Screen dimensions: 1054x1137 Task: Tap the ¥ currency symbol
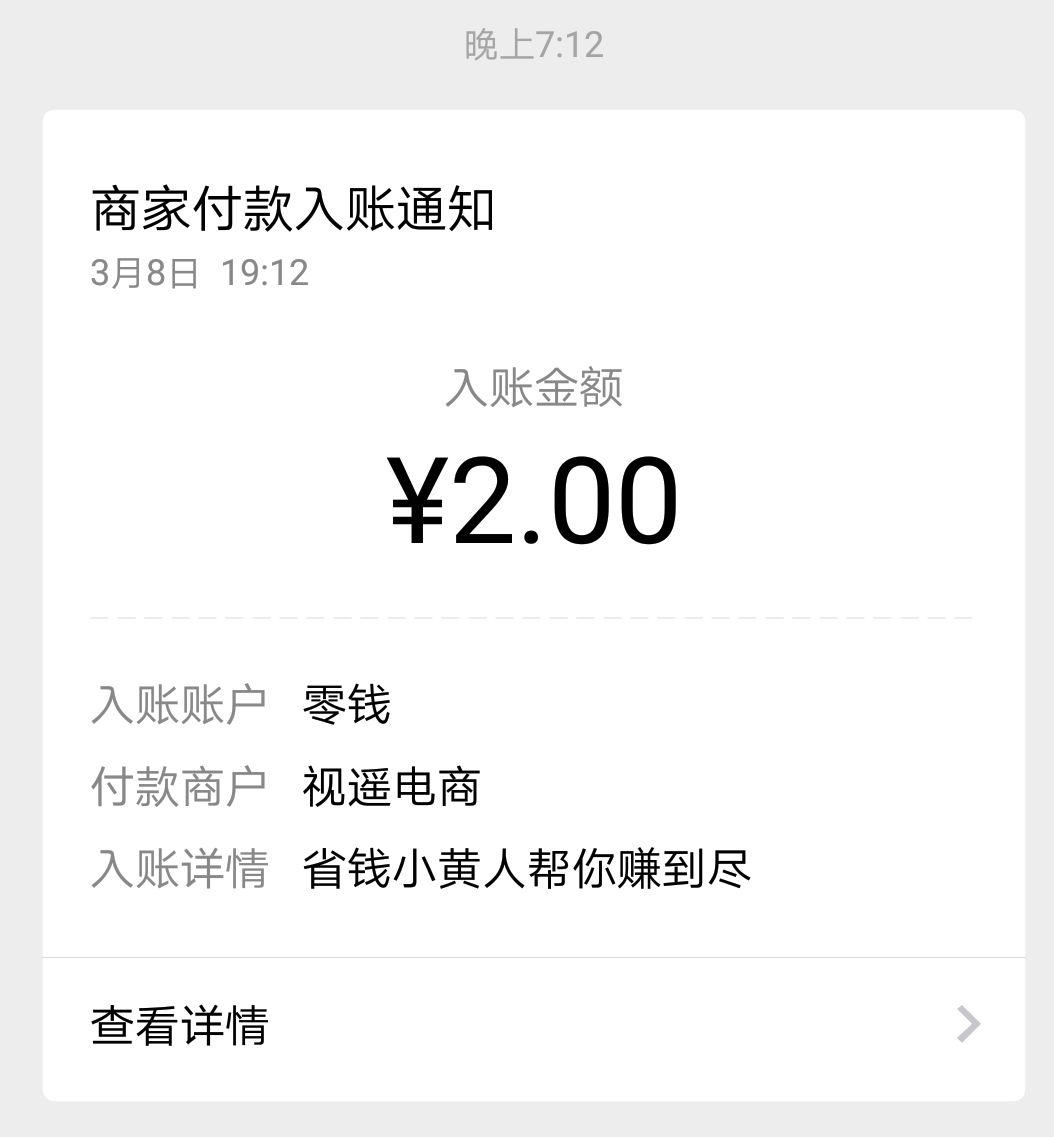[417, 500]
